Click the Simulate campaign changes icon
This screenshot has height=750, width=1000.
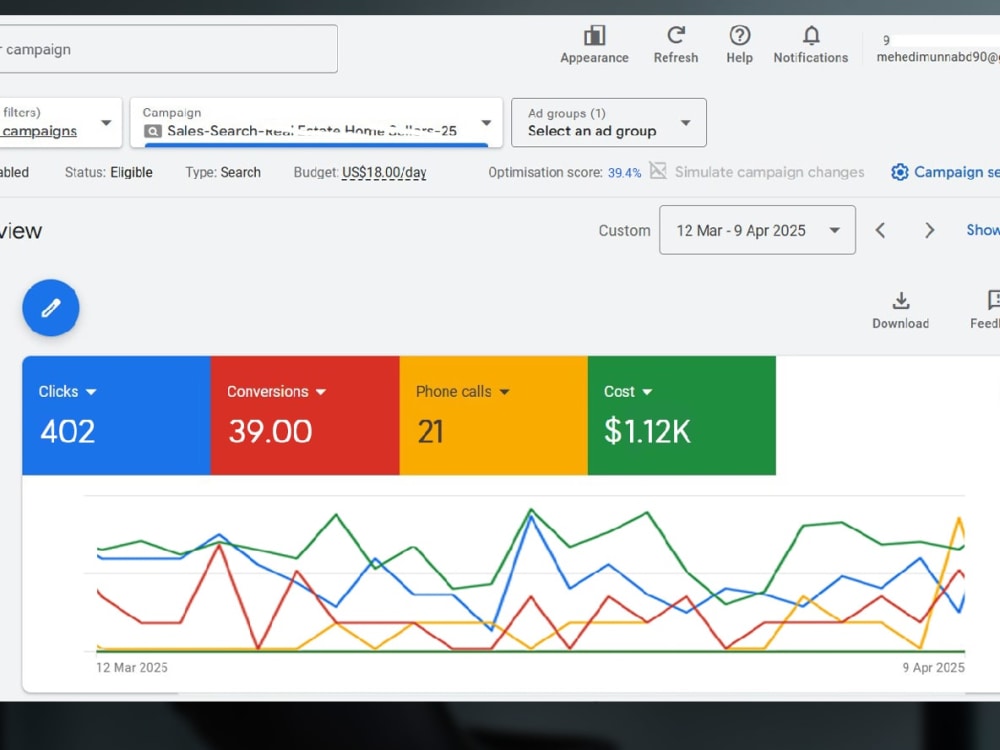(x=658, y=171)
